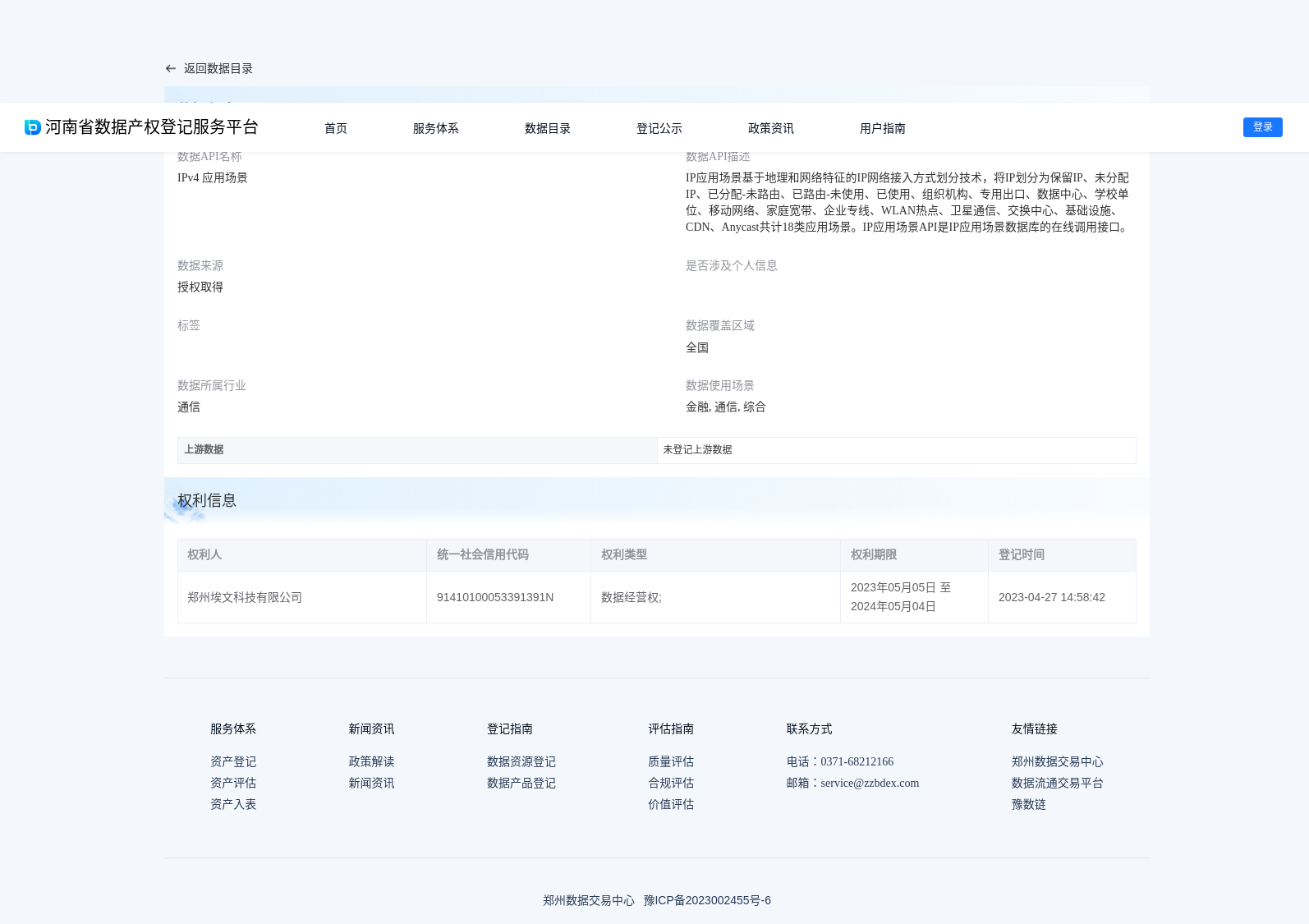Image resolution: width=1309 pixels, height=924 pixels.
Task: Click the 豫ICP备2023002455号-6 filing link
Action: (707, 901)
